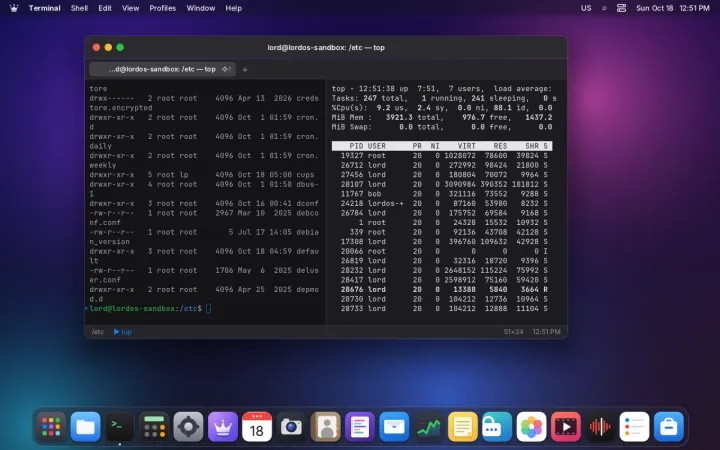This screenshot has width=720, height=450.
Task: Click the Tasks: 247 total line
Action: point(444,98)
